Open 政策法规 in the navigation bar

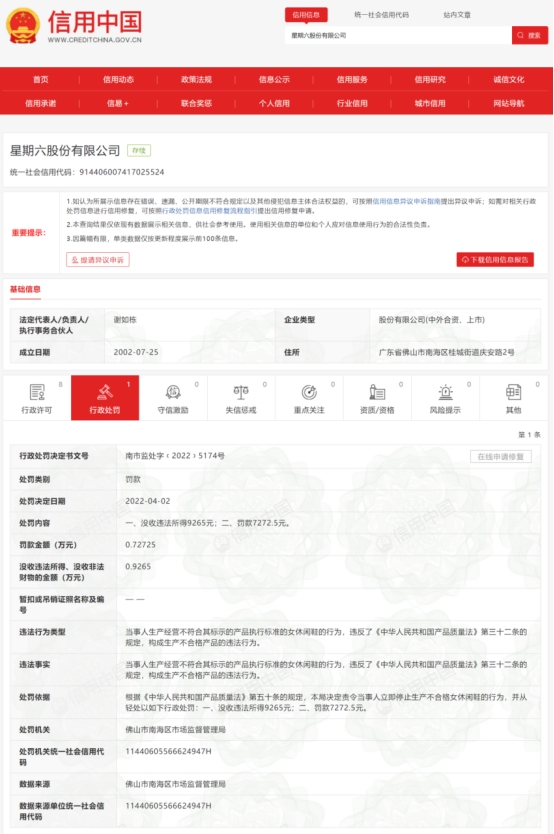click(196, 79)
